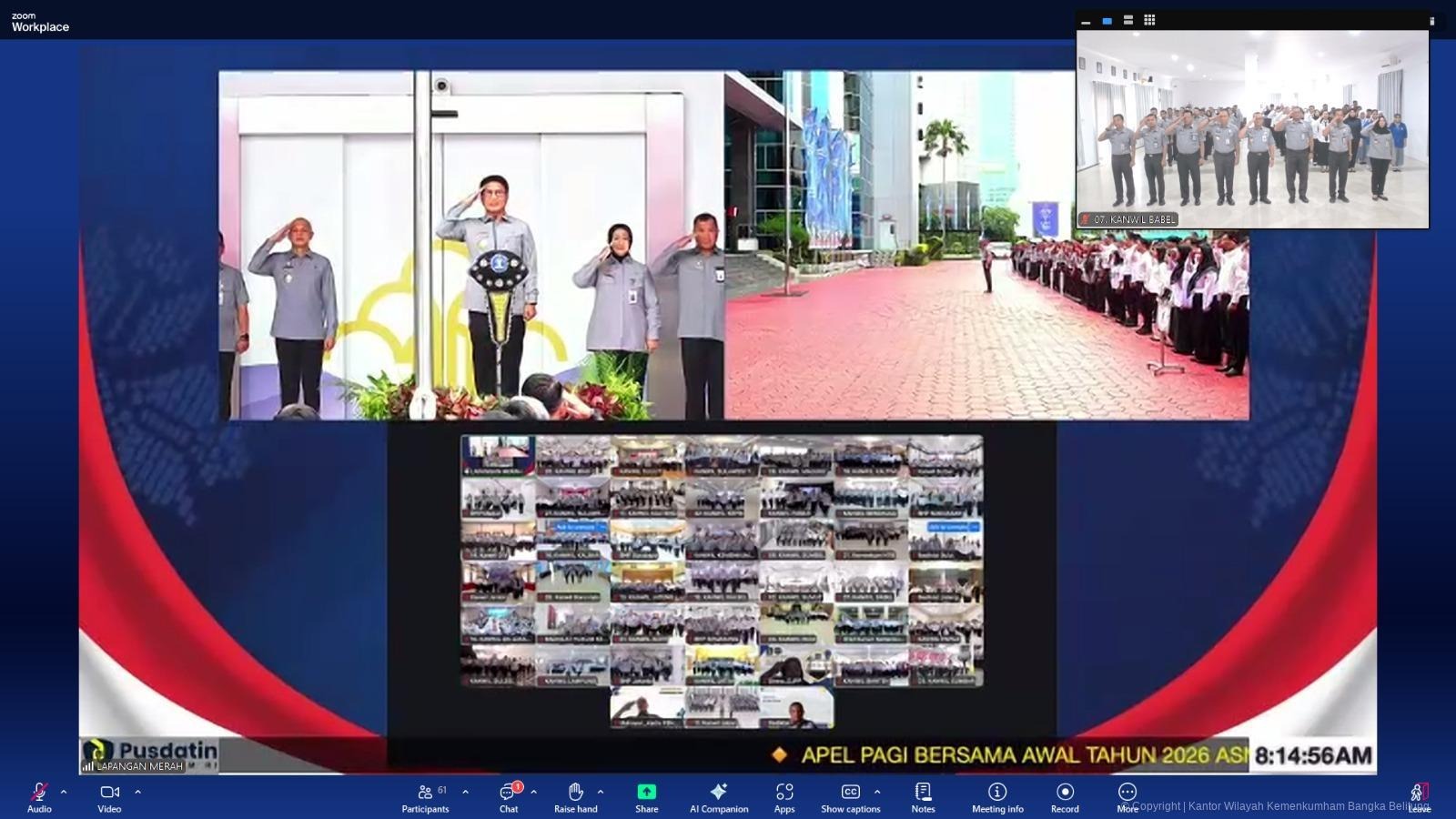The image size is (1456, 819).
Task: Open the Participants panel
Action: (x=424, y=793)
